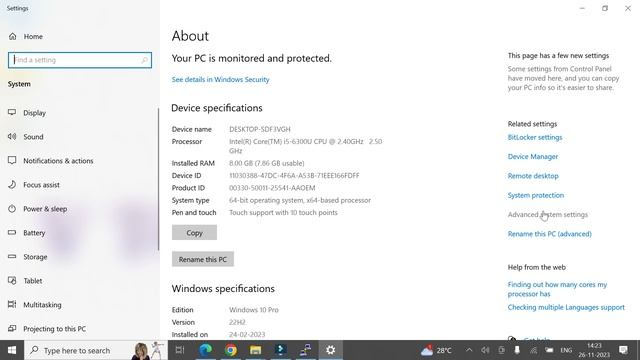This screenshot has width=640, height=360.
Task: Click the battery icon in system tray
Action: tap(549, 350)
